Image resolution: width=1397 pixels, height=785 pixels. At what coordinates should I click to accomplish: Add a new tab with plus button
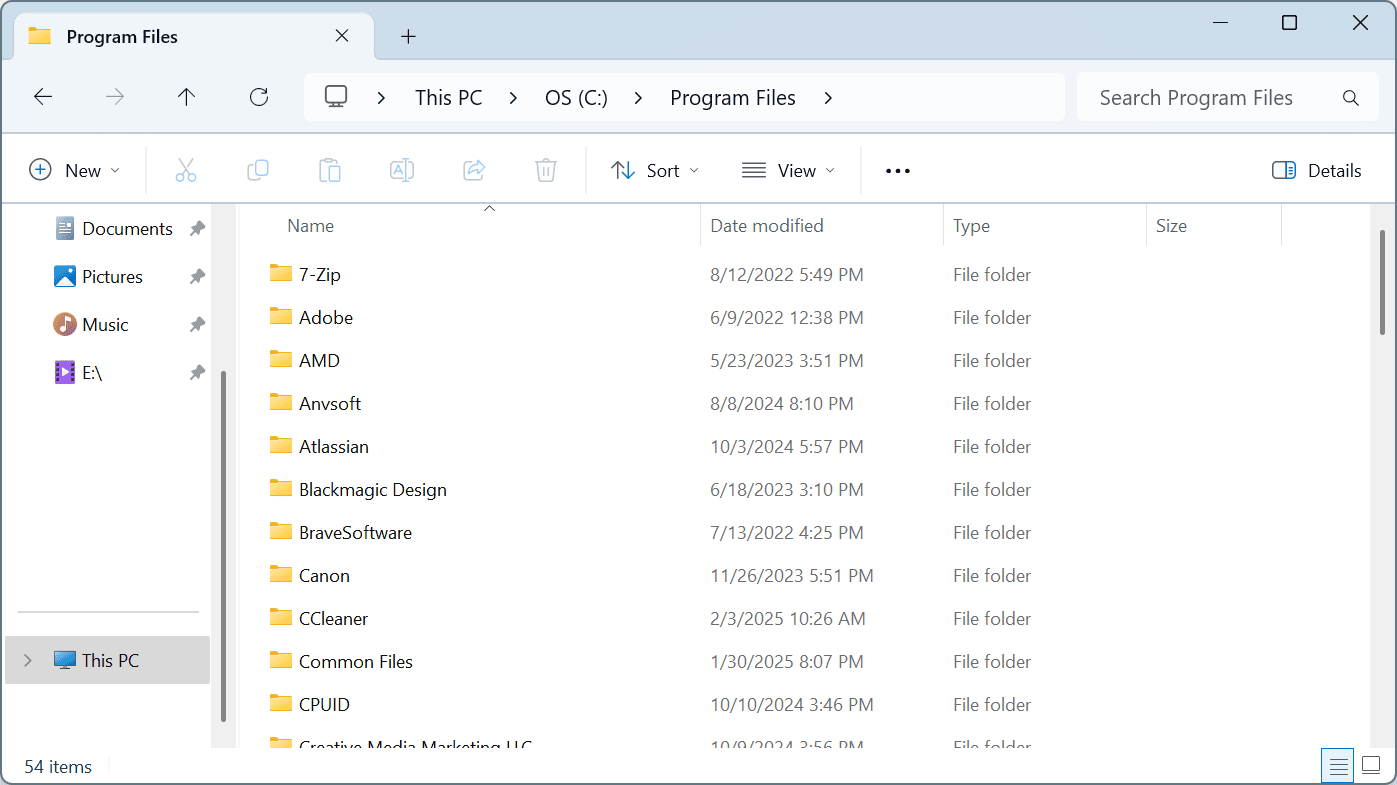[408, 37]
